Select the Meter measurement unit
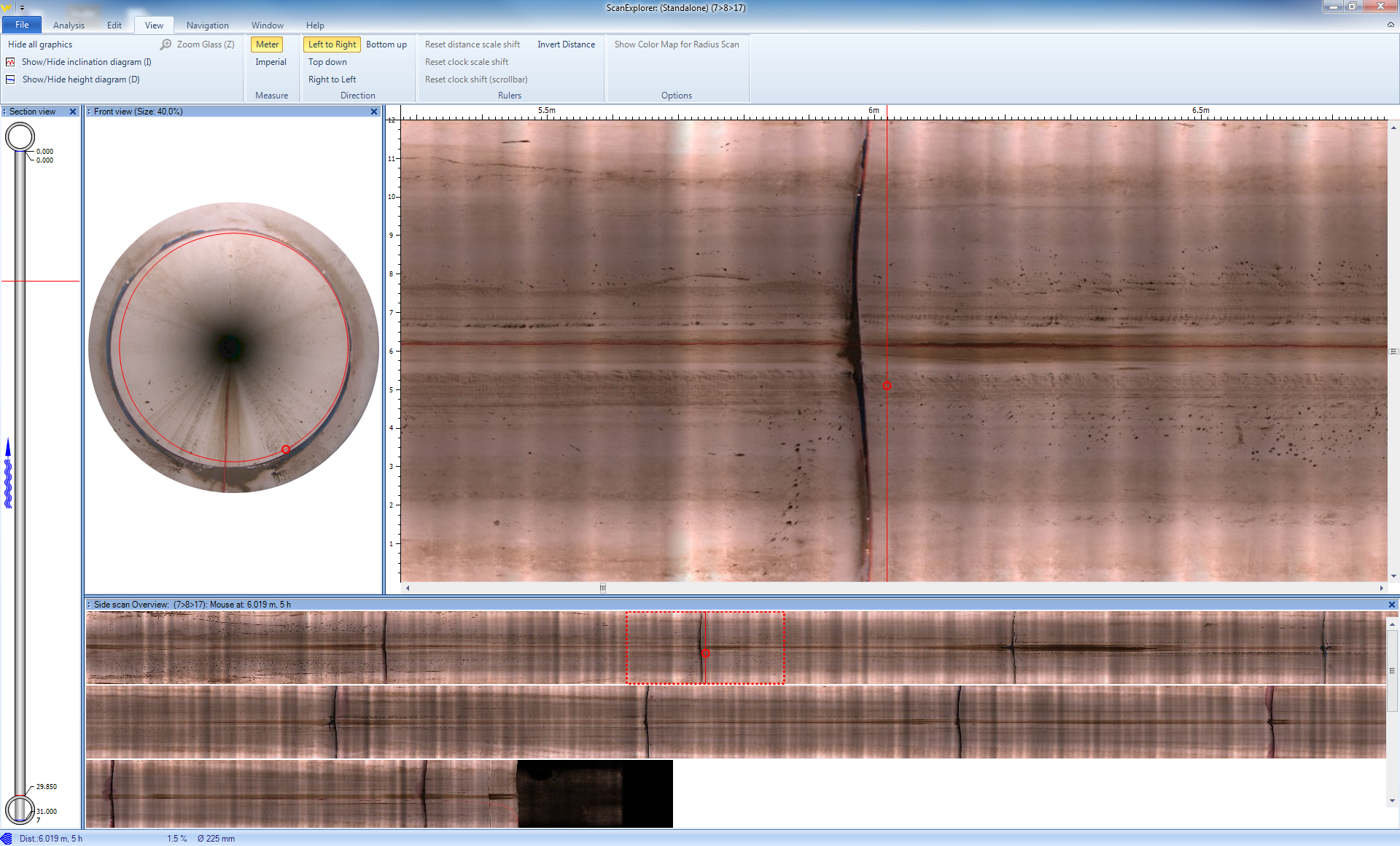The image size is (1400, 846). click(267, 44)
